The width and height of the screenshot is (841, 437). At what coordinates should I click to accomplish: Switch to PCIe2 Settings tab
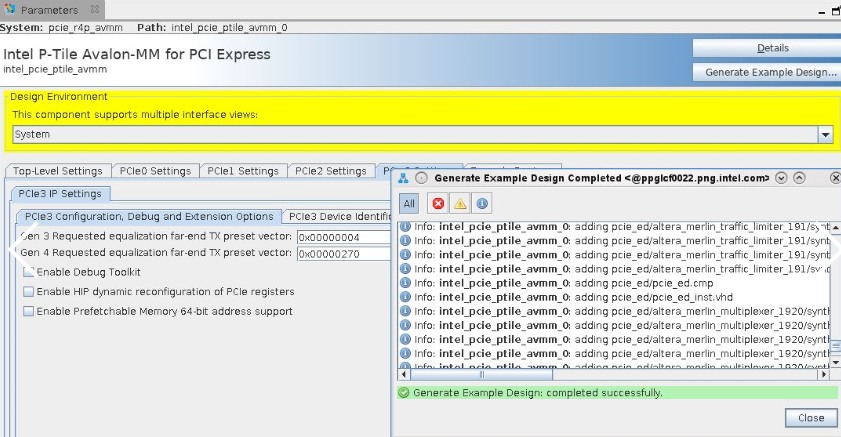pyautogui.click(x=330, y=171)
